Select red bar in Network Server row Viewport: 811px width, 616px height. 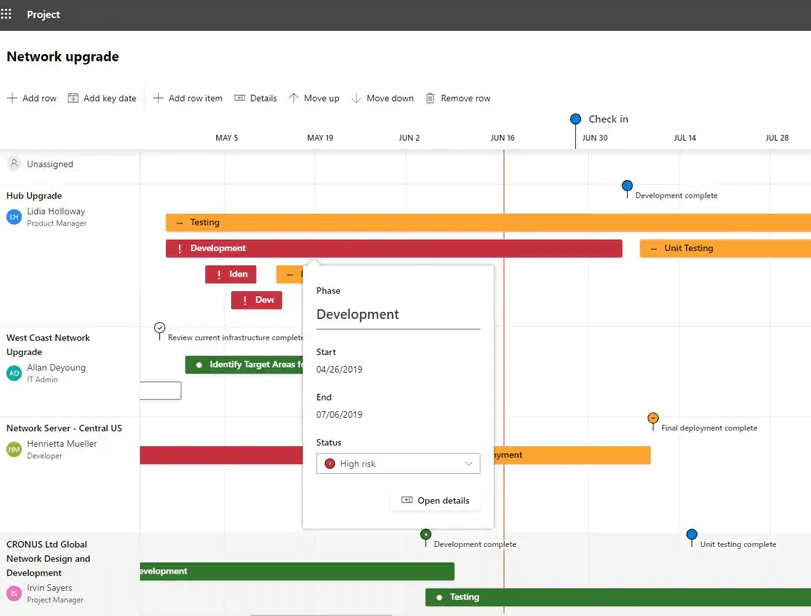tap(221, 455)
